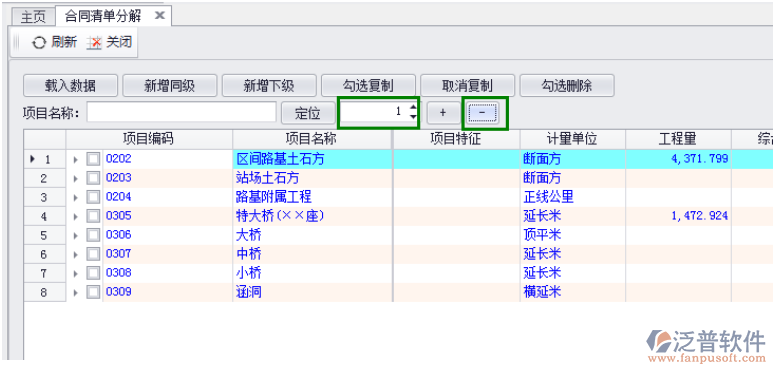Expand the 0204 路基附属工程 row
This screenshot has height=374, width=776.
(76, 197)
